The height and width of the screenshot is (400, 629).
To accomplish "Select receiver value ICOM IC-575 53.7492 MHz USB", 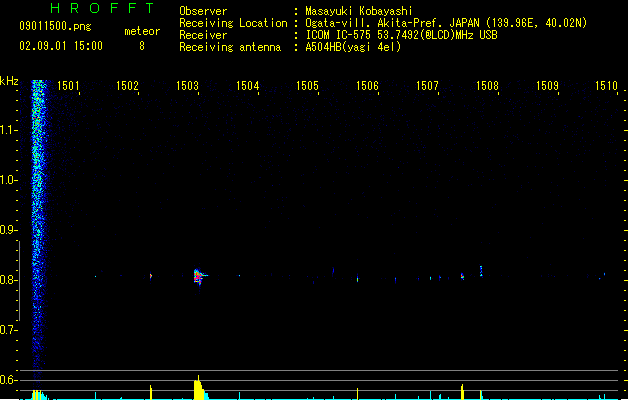I will [402, 35].
